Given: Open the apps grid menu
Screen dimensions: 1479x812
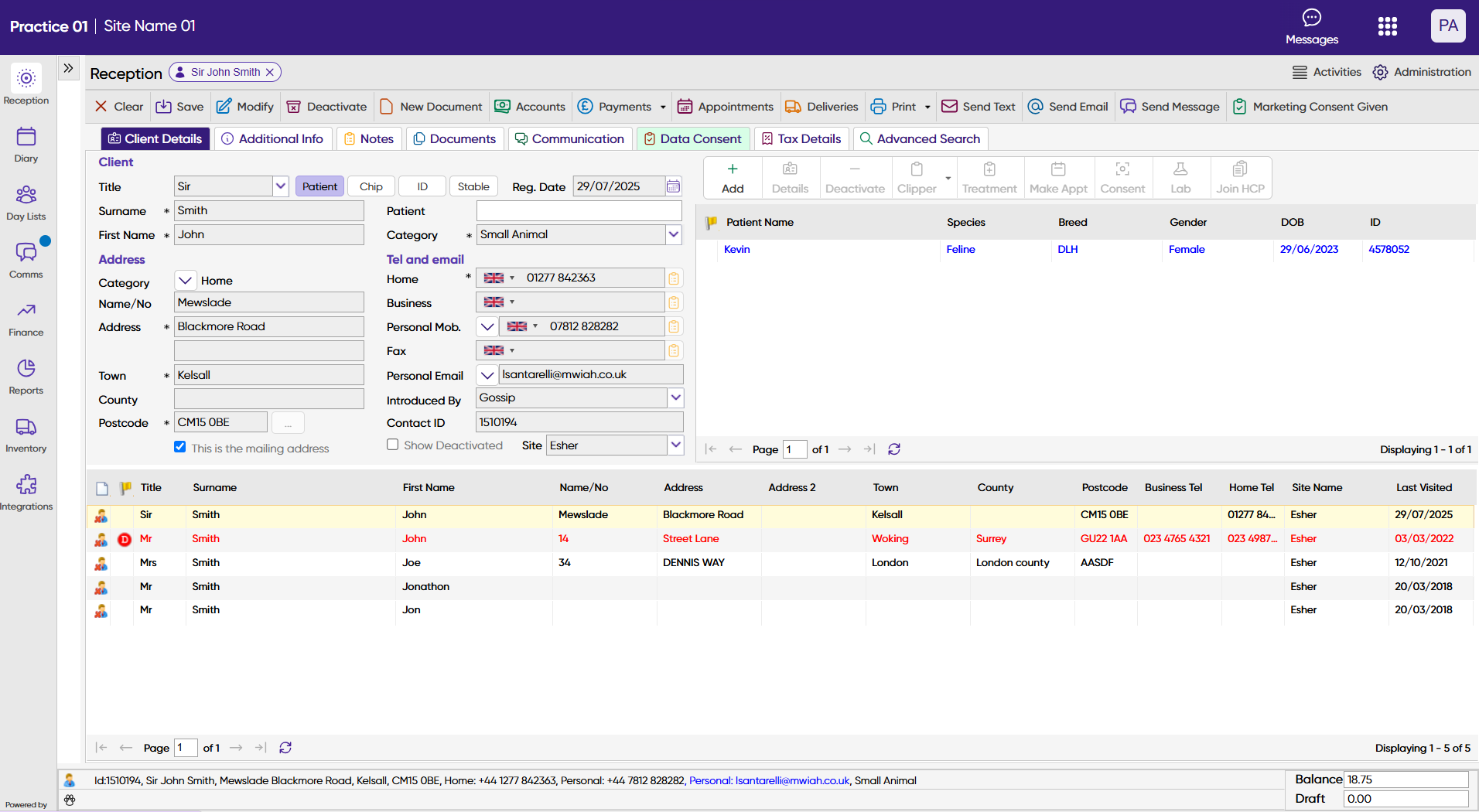Looking at the screenshot, I should pyautogui.click(x=1387, y=26).
